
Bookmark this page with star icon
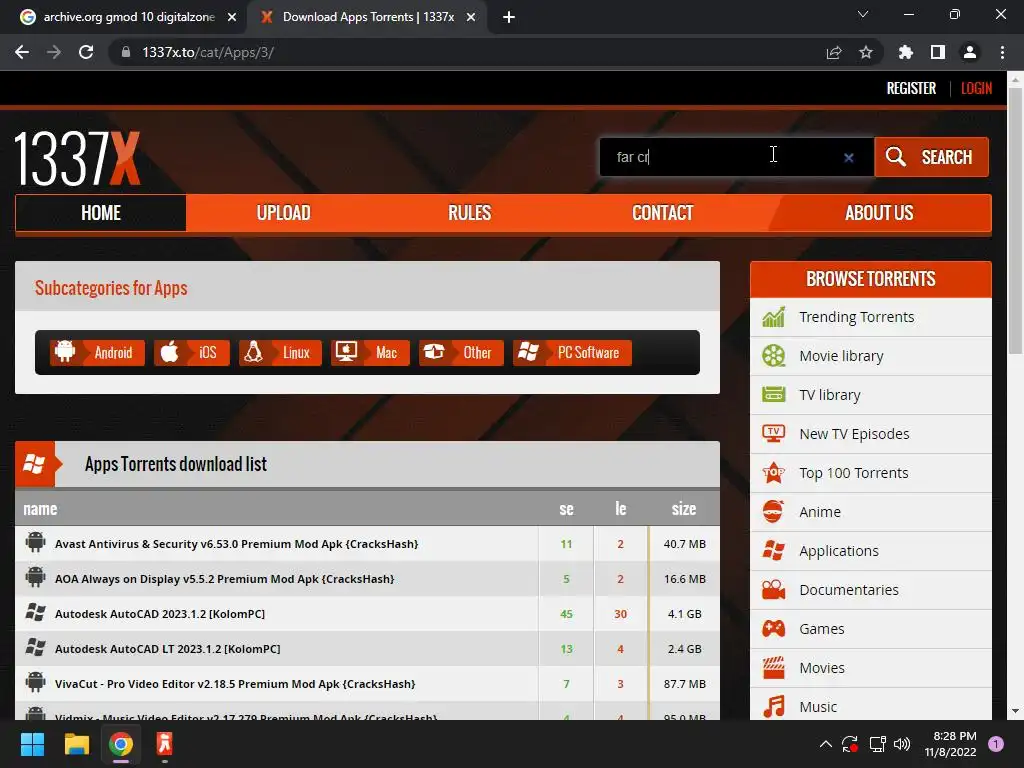tap(865, 52)
